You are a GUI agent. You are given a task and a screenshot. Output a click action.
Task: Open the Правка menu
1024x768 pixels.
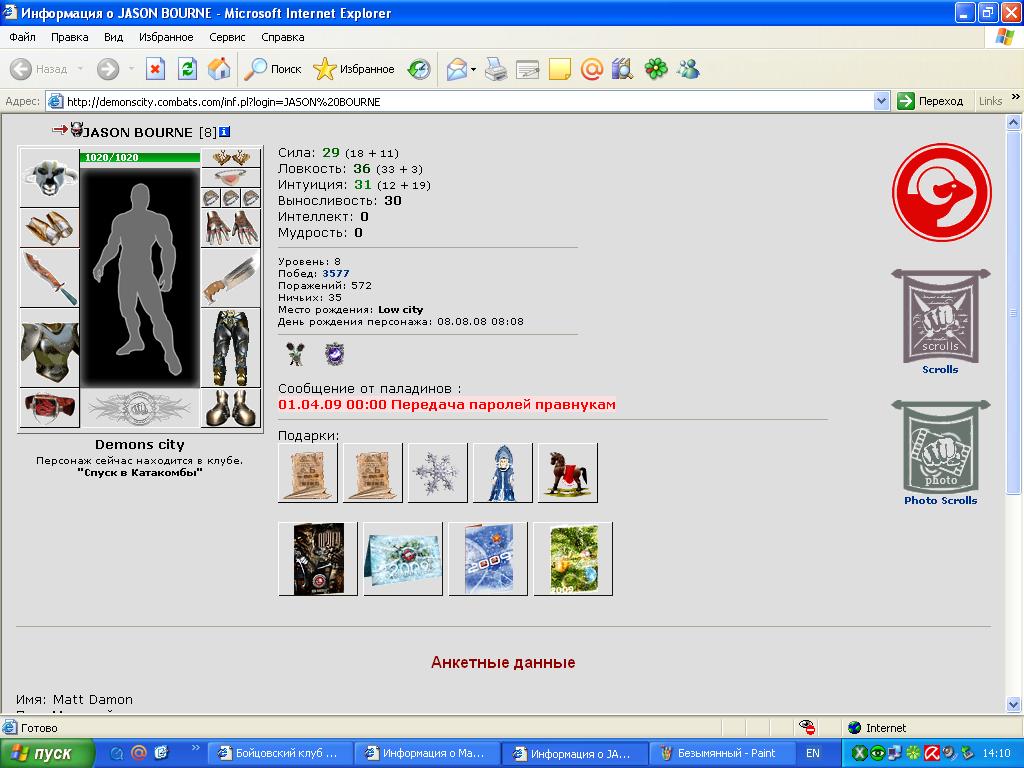[69, 37]
